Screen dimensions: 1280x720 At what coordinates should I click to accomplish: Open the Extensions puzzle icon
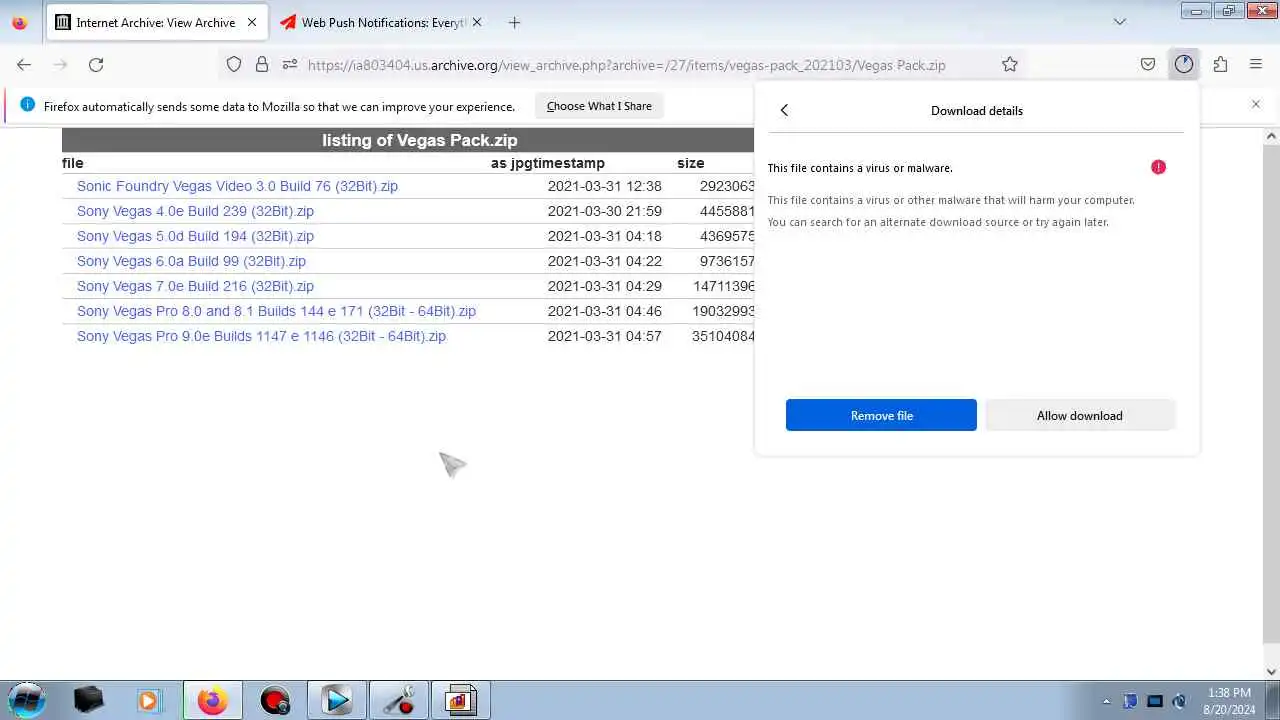[1220, 64]
